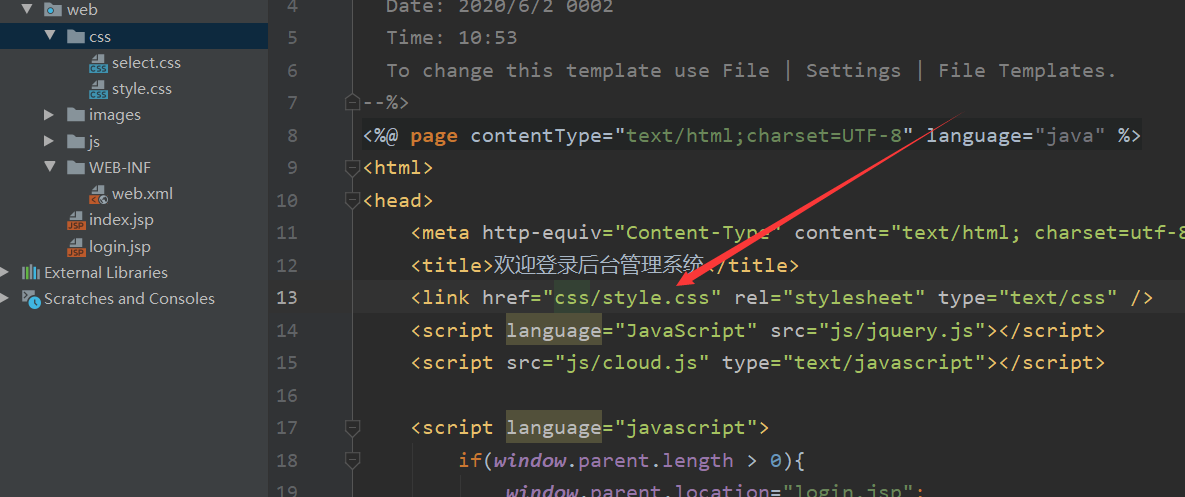
Task: Expand Scratches and Consoles arrow
Action: click(6, 298)
